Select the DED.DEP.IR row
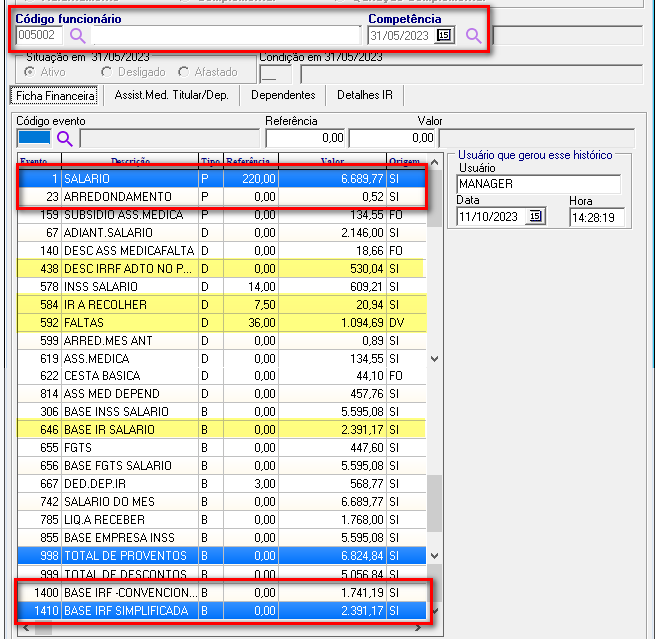This screenshot has height=639, width=655. coord(221,483)
